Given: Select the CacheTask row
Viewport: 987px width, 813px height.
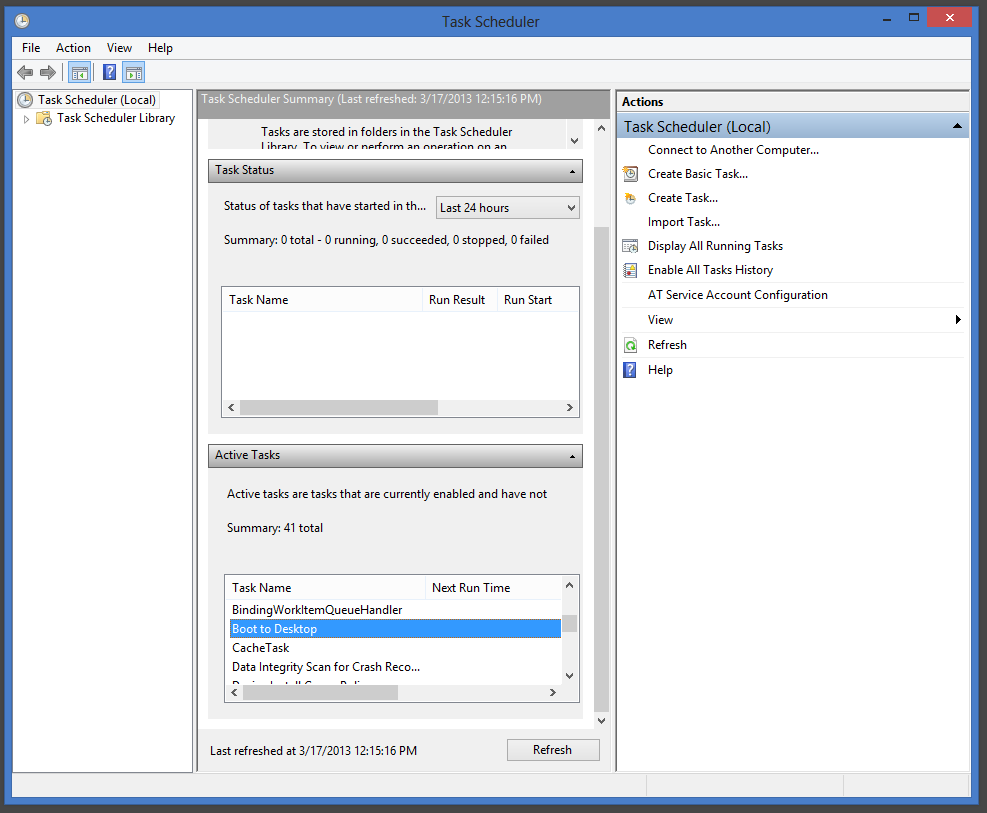Looking at the screenshot, I should coord(395,648).
